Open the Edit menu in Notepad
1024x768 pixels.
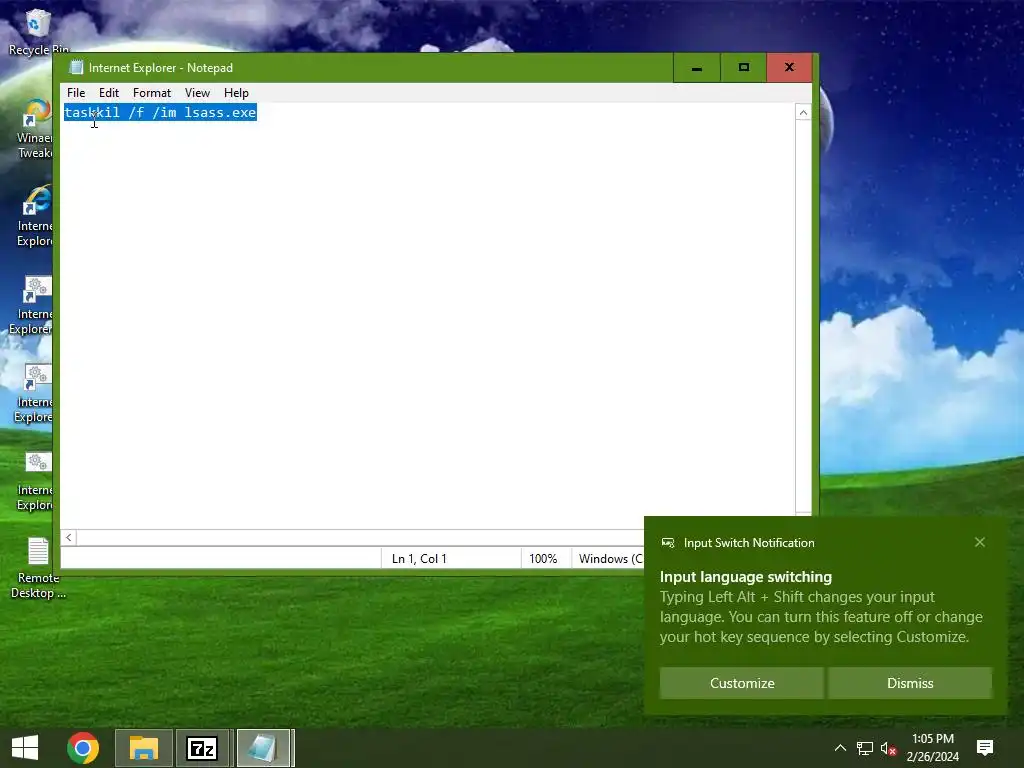point(108,93)
